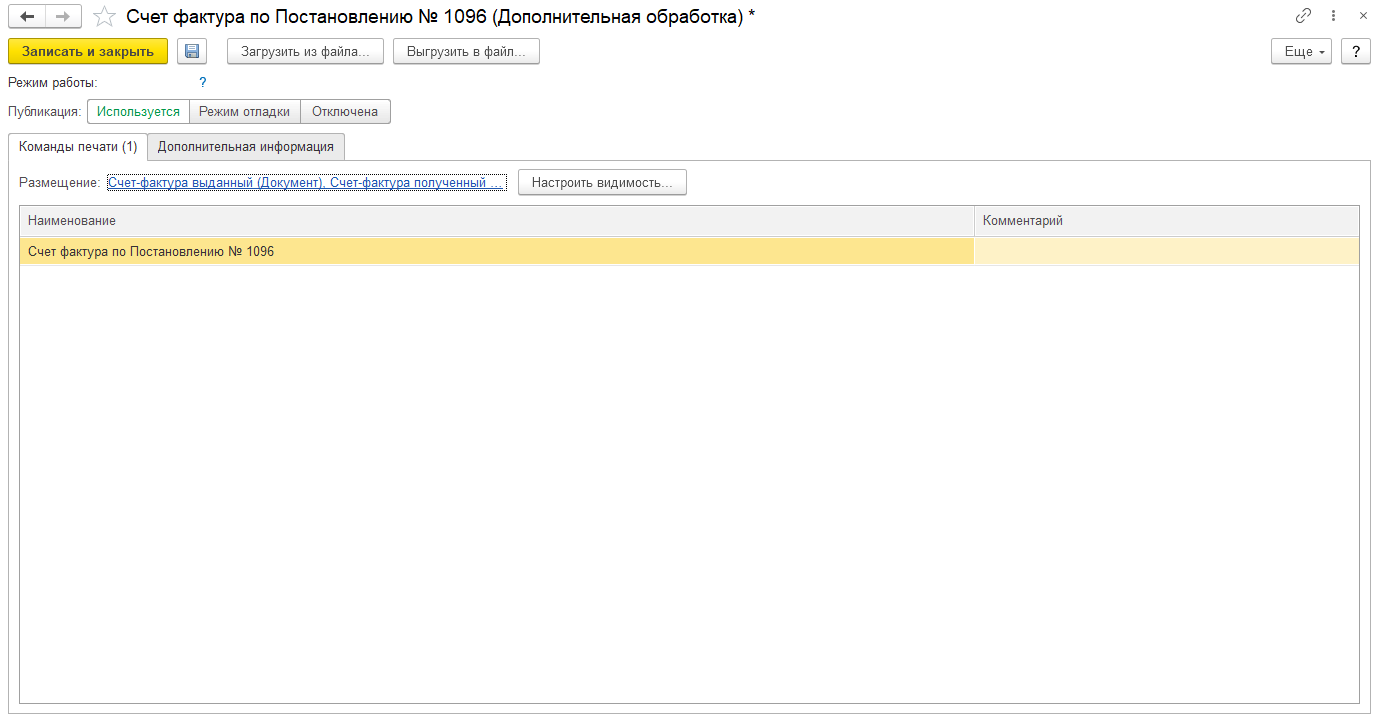The image size is (1384, 720).
Task: Click Настроить видимость... button
Action: [602, 183]
